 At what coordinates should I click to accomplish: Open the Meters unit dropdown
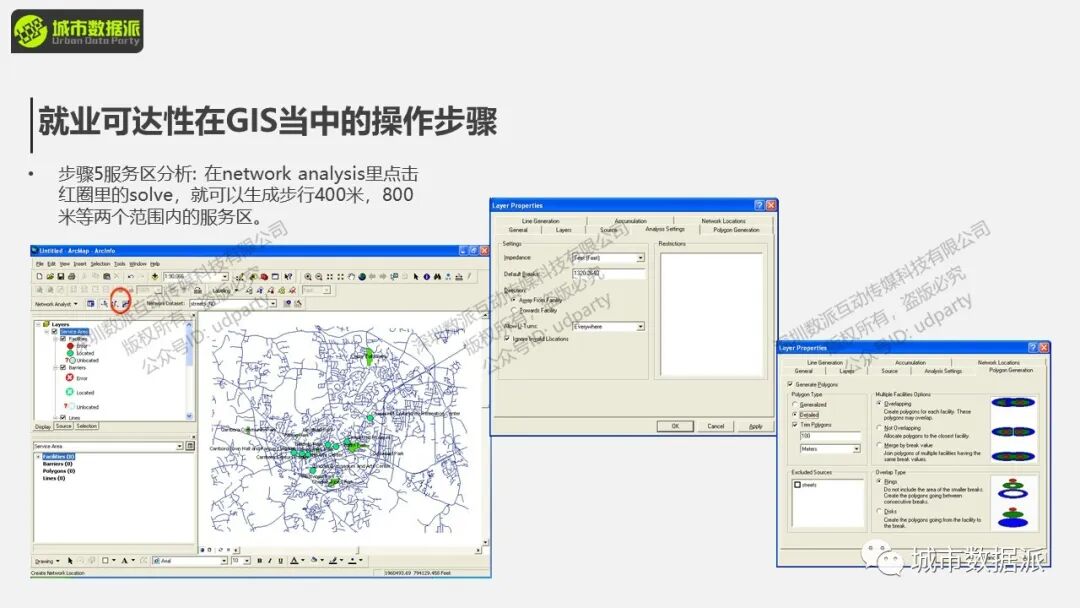[856, 449]
